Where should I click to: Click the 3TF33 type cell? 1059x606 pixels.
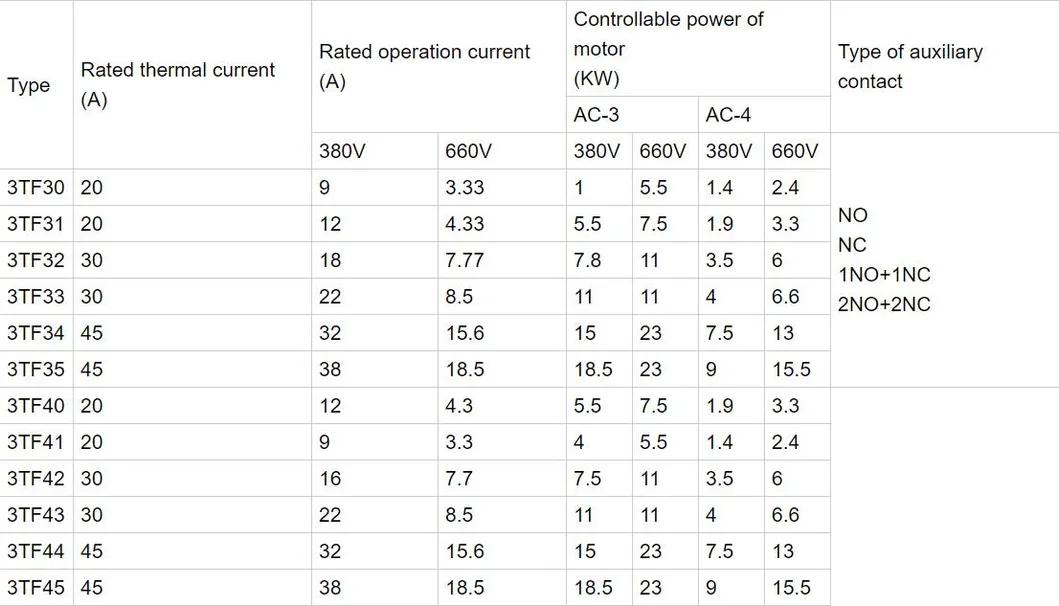point(36,297)
